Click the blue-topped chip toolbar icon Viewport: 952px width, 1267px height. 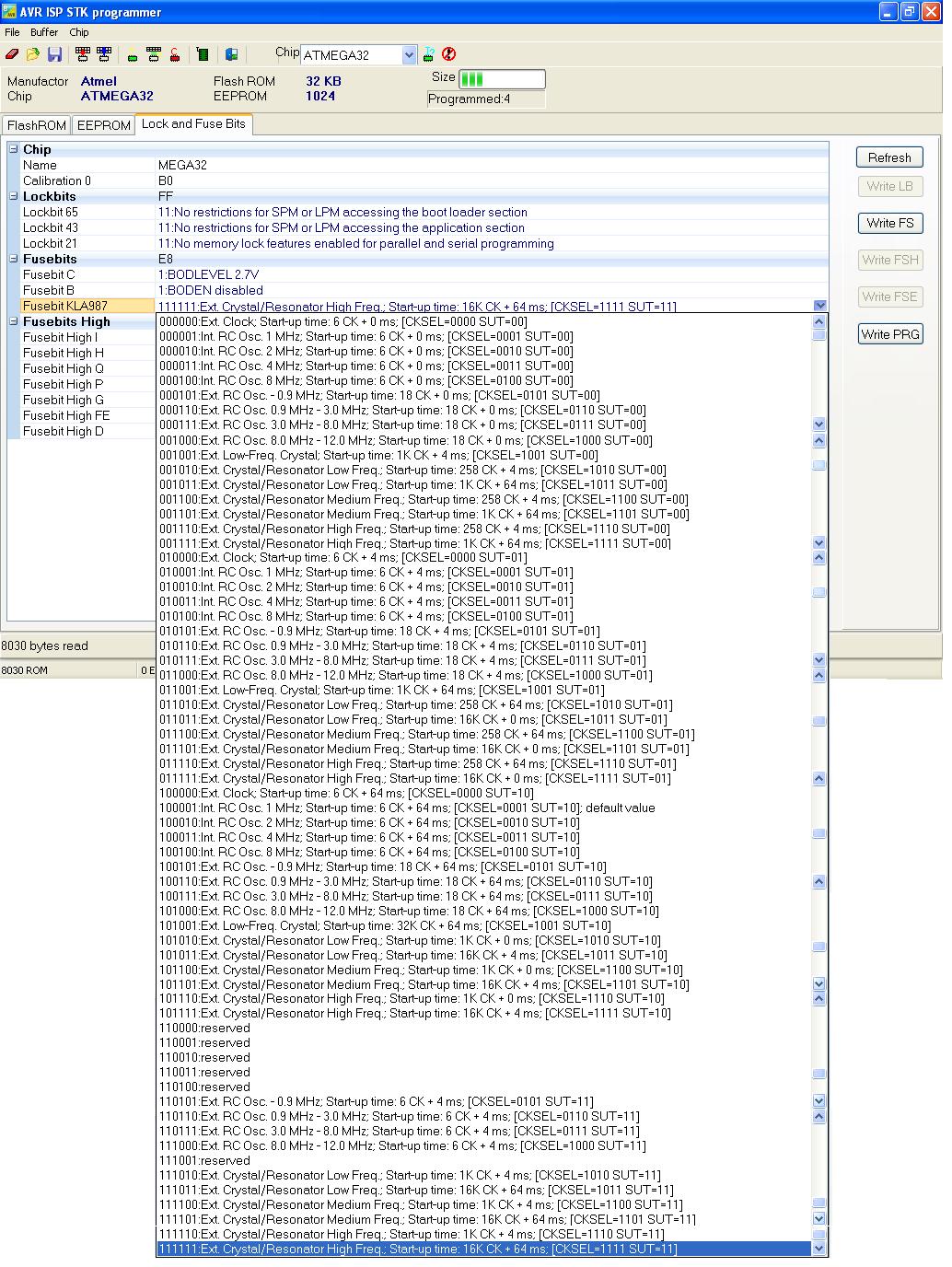pyautogui.click(x=104, y=54)
